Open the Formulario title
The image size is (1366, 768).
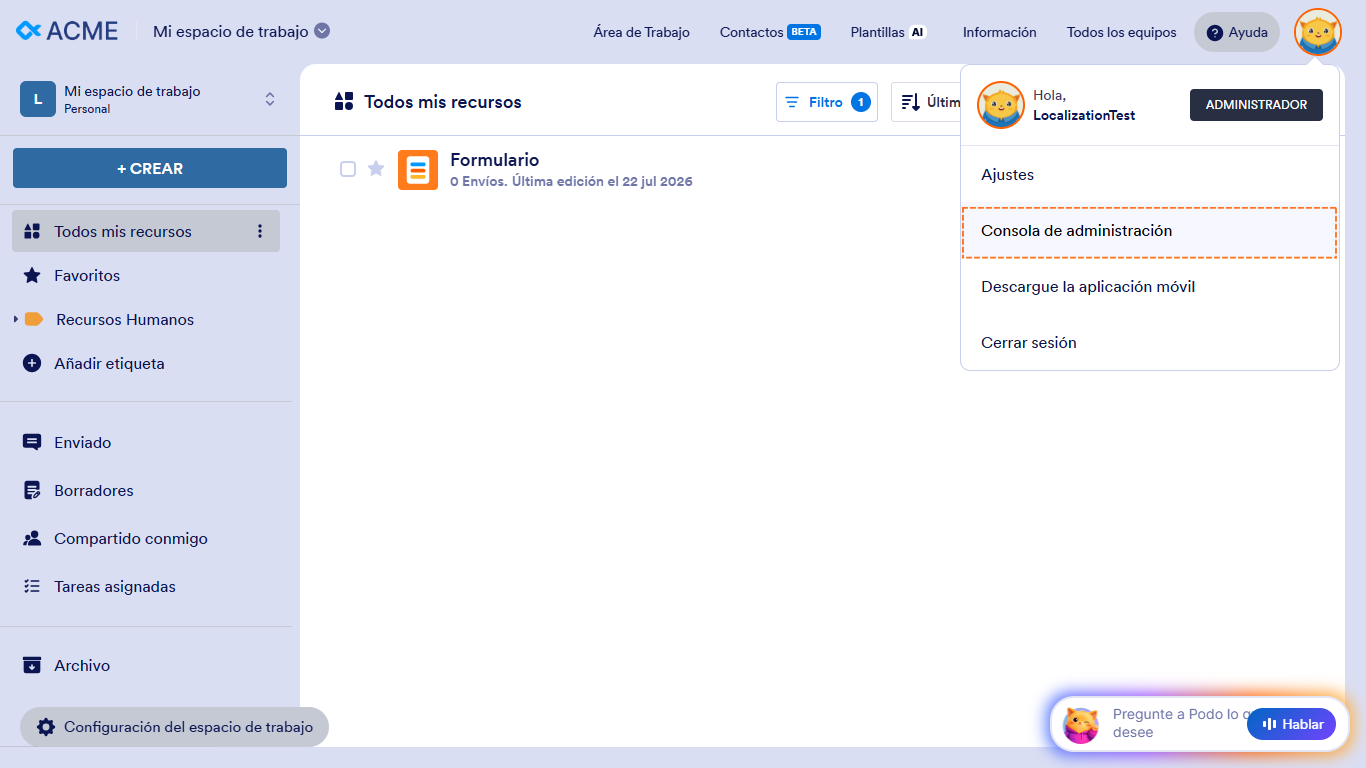click(x=494, y=160)
